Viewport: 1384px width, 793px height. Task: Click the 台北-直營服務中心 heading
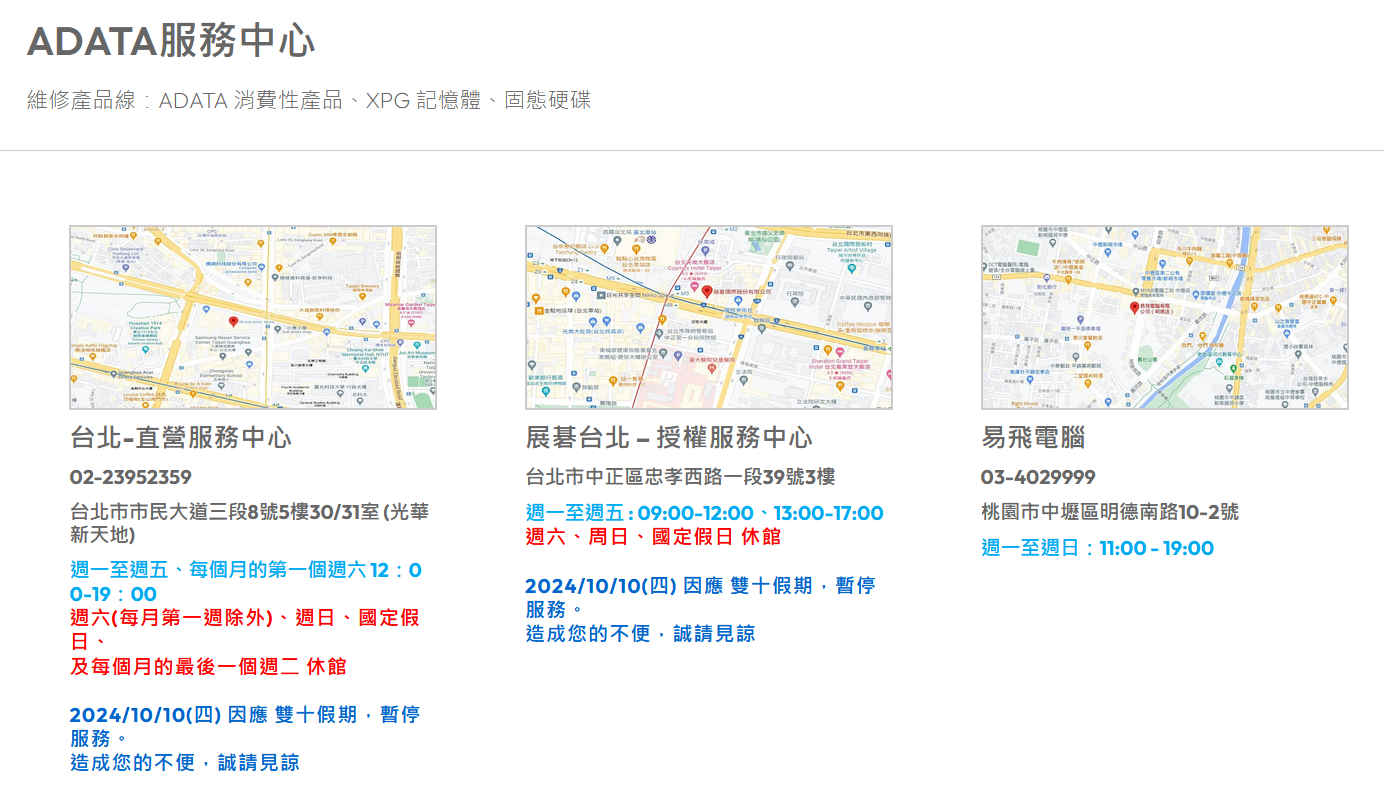point(181,438)
